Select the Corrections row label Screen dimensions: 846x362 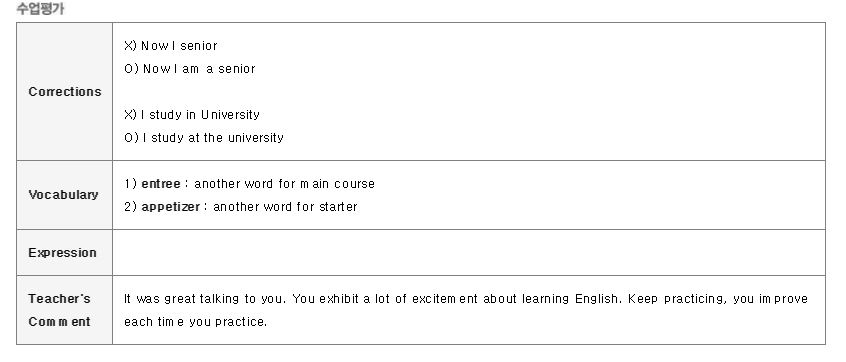click(65, 92)
